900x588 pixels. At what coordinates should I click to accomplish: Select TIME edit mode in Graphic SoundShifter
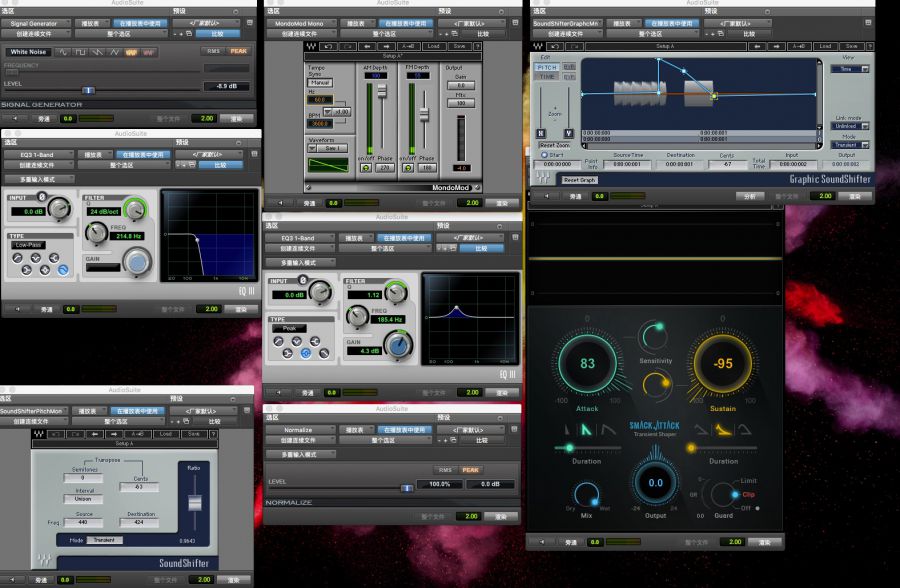[548, 76]
